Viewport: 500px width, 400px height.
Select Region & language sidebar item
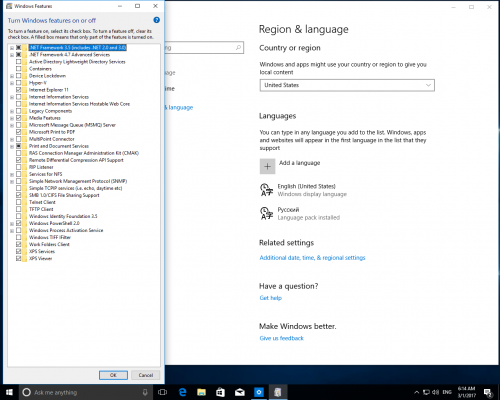point(179,107)
